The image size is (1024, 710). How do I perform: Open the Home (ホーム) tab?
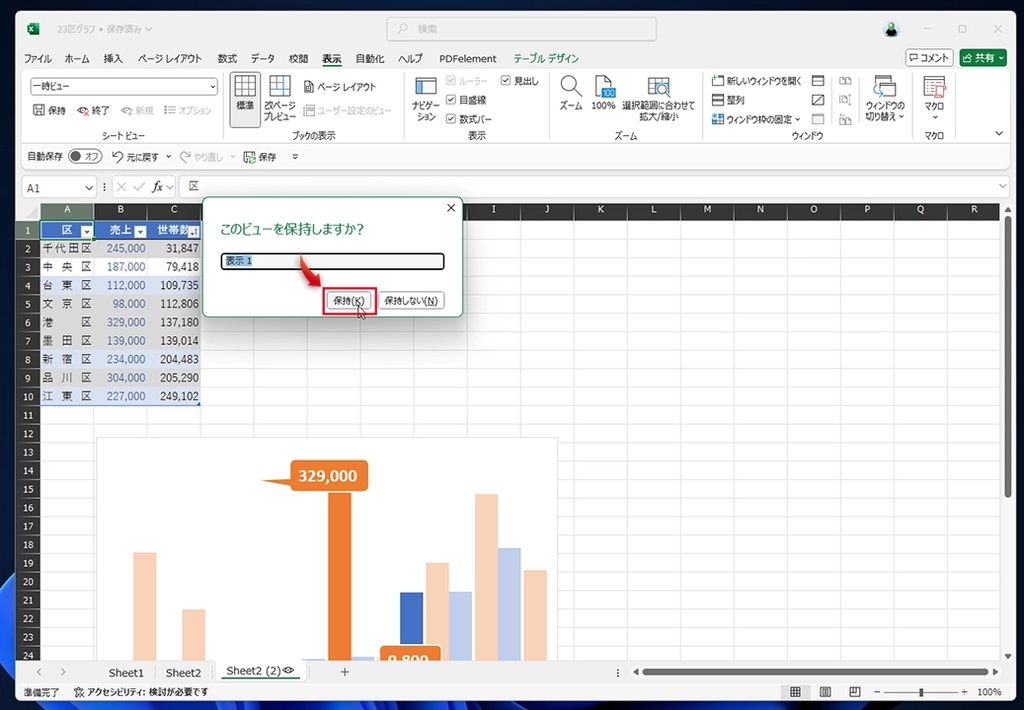(77, 58)
